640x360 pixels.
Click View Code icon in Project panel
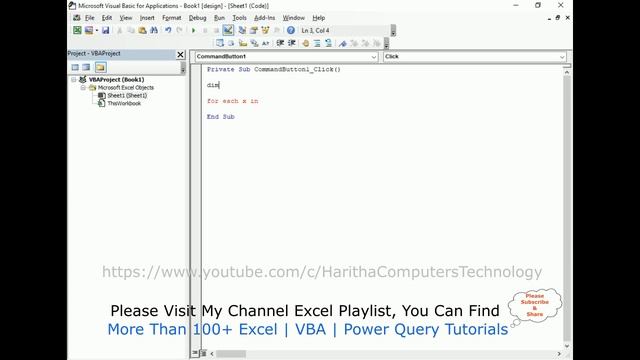coord(75,67)
